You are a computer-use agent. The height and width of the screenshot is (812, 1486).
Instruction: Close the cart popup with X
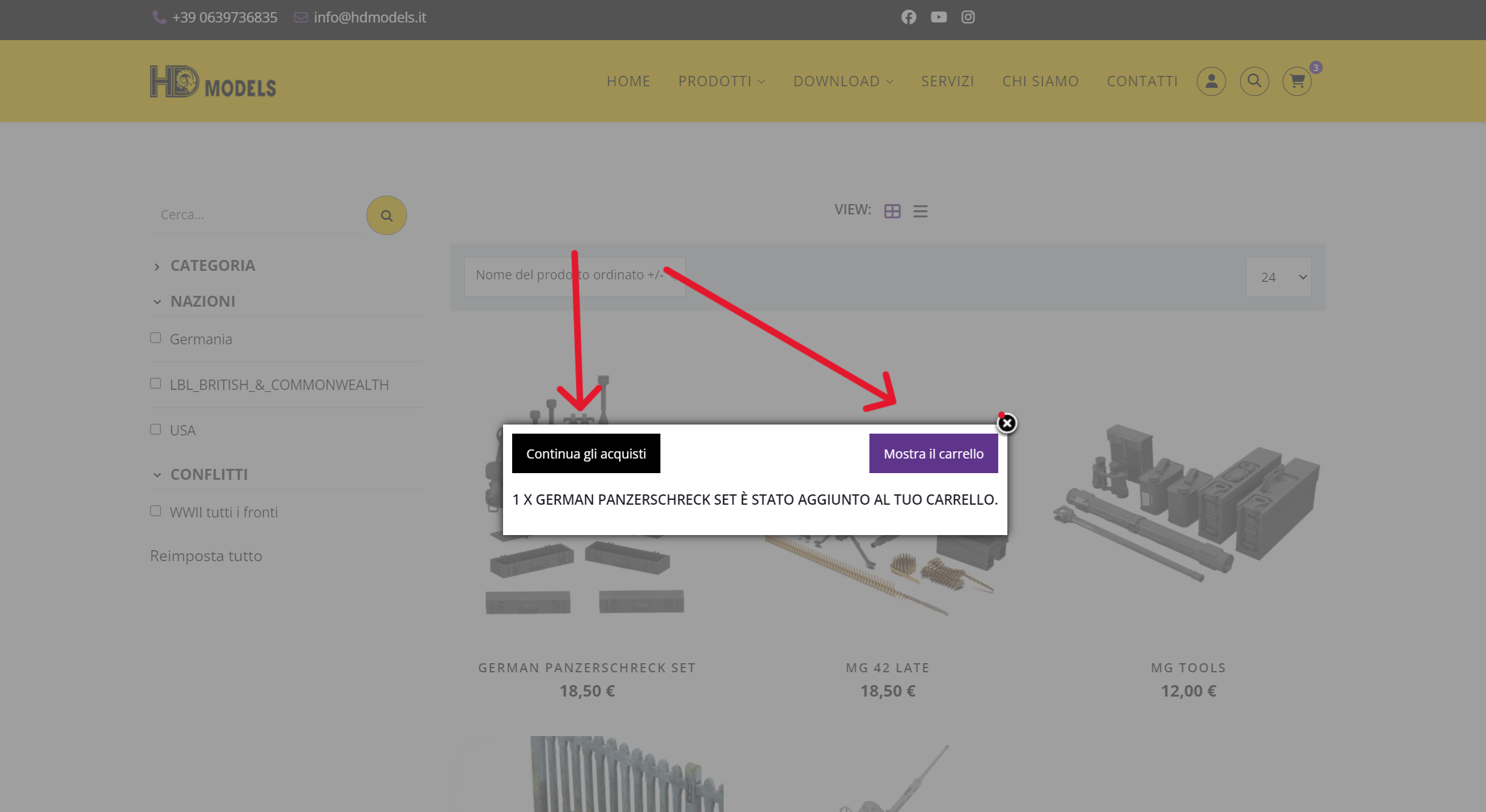[1007, 423]
